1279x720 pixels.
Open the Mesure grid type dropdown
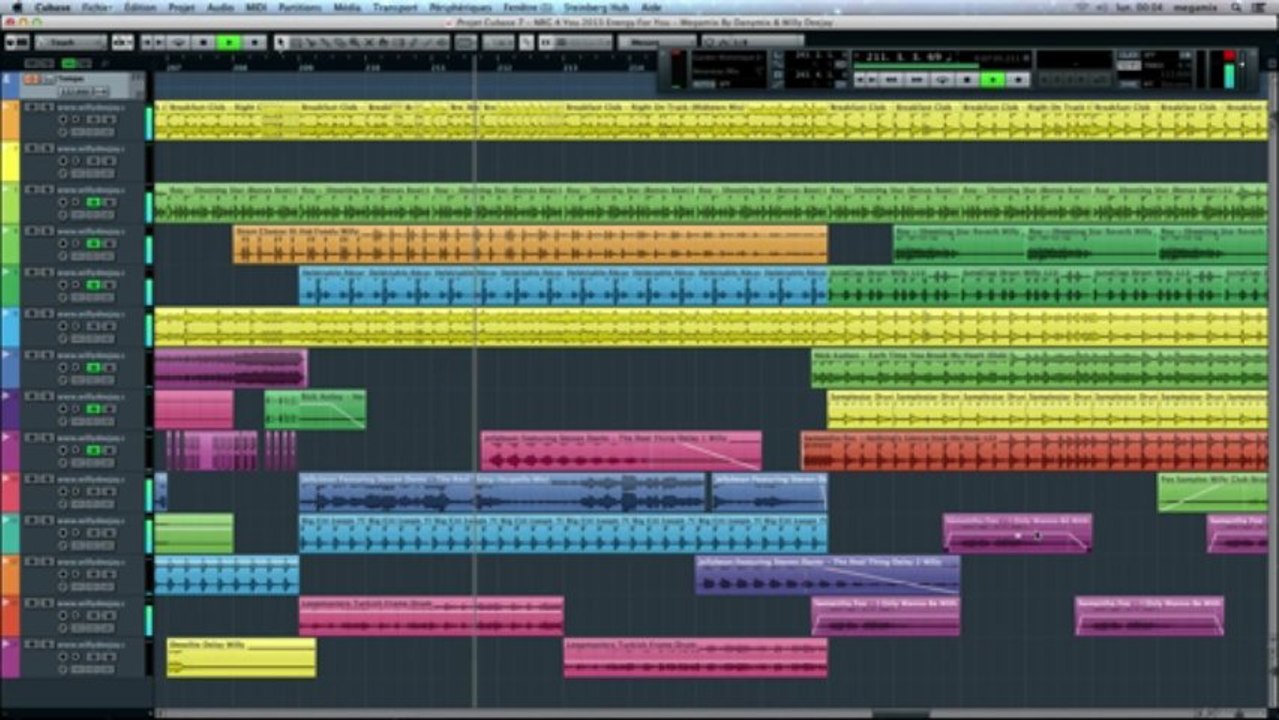click(656, 42)
